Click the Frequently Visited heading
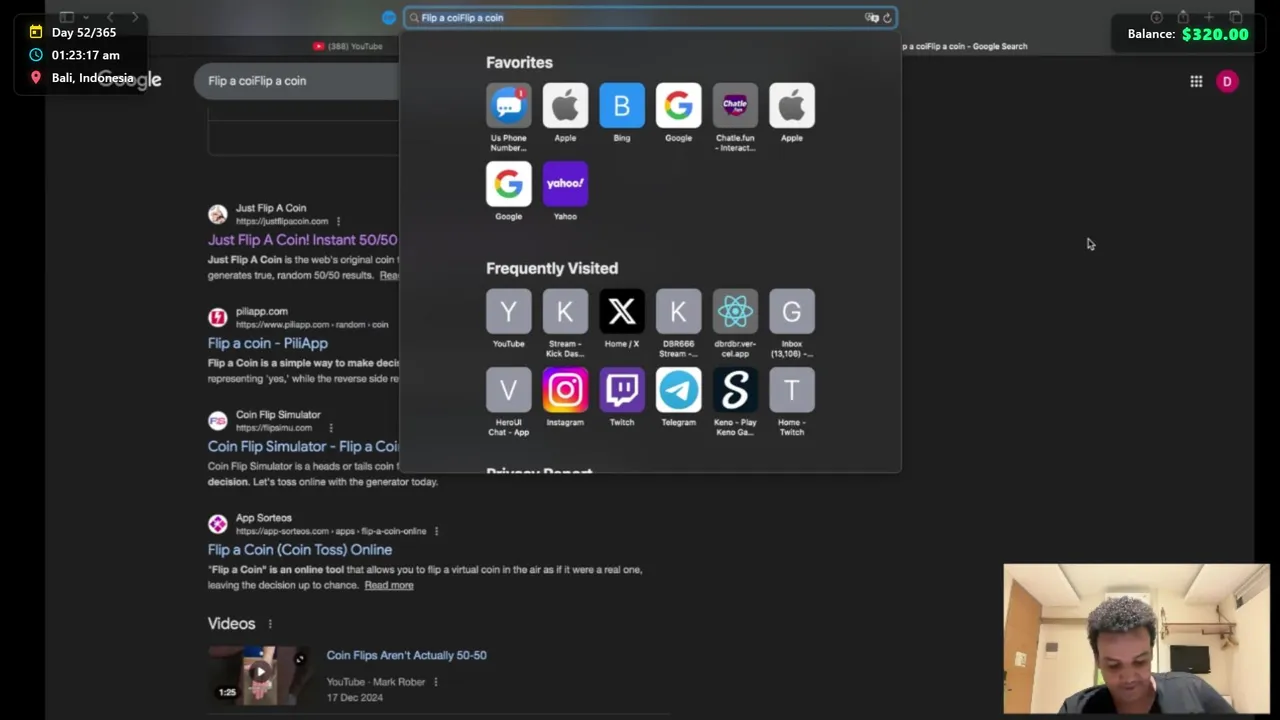 552,268
